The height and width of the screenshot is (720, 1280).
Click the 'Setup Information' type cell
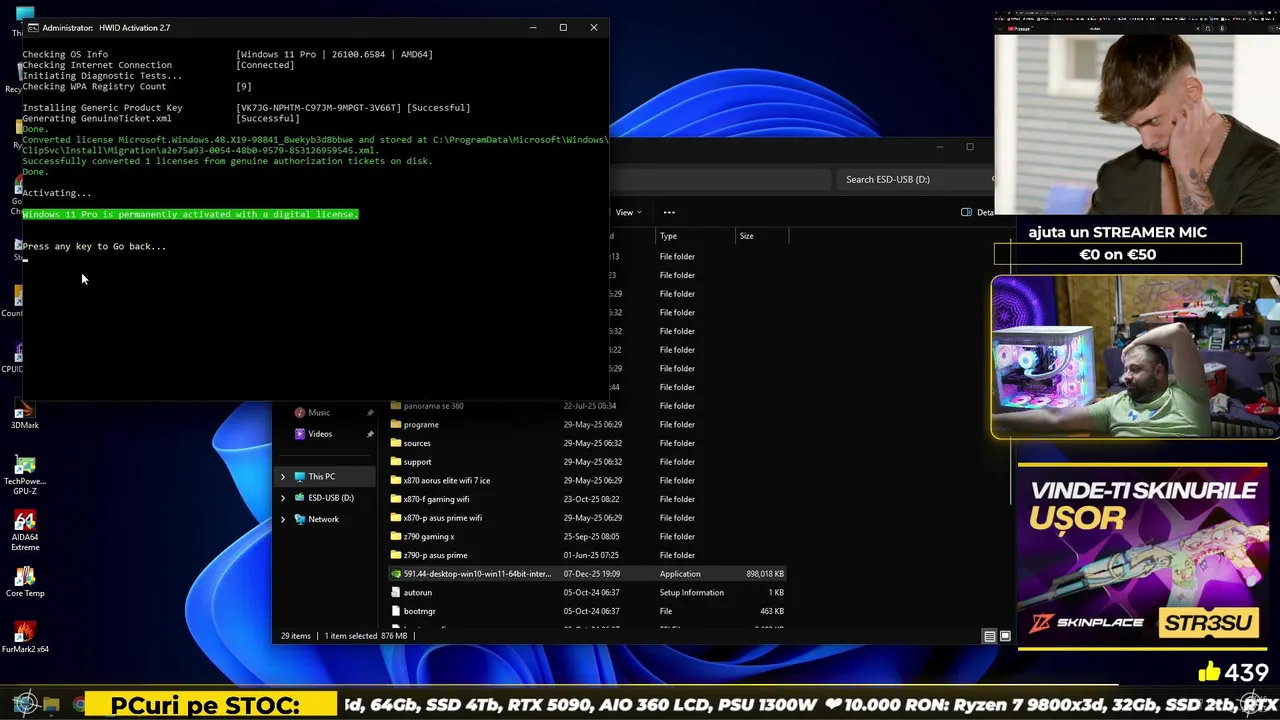[x=691, y=592]
